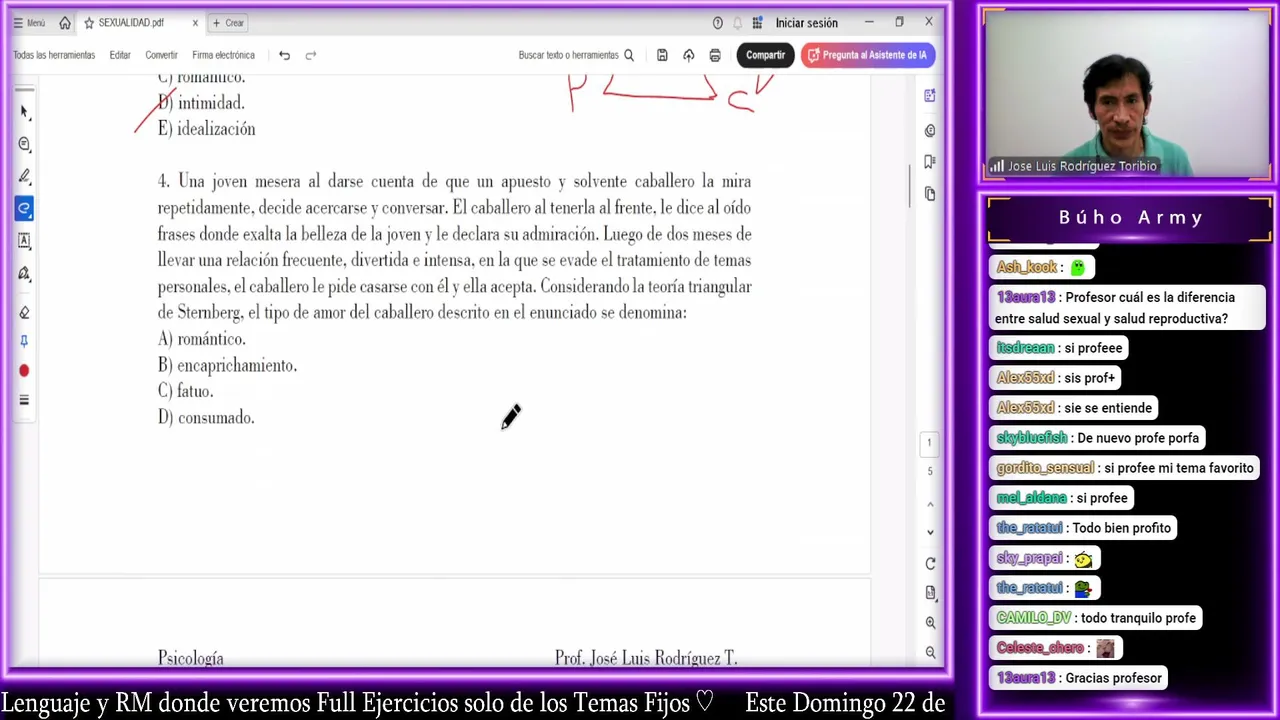
Task: Redo the last action
Action: tap(311, 55)
